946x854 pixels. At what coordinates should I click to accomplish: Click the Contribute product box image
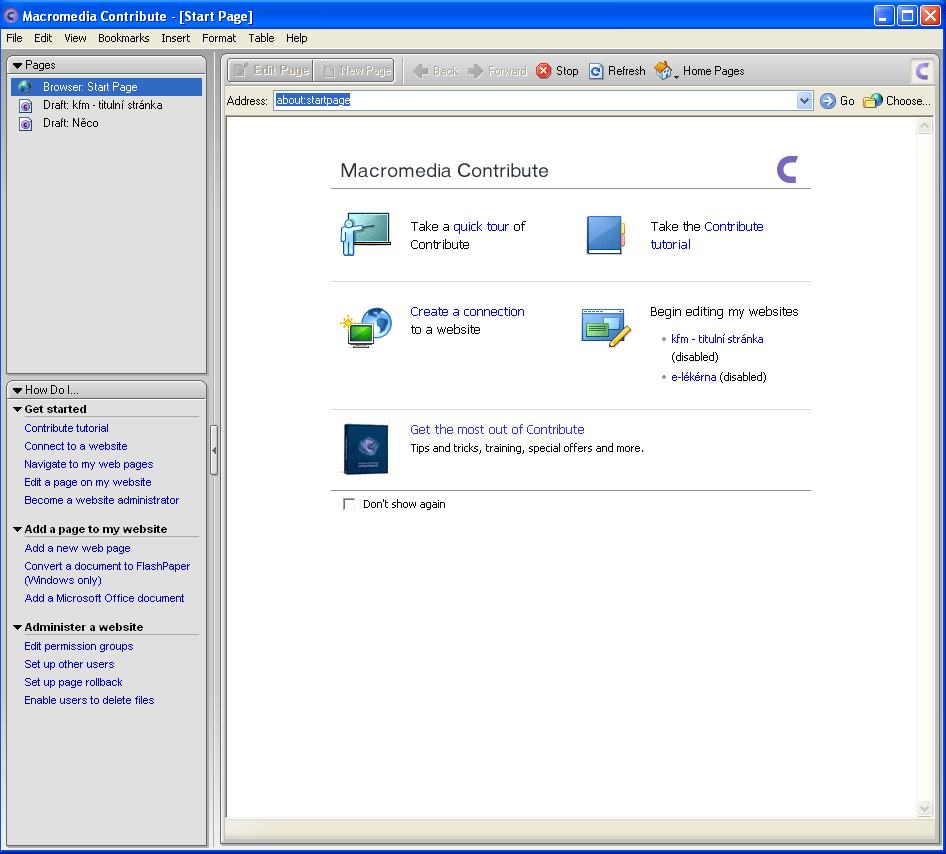[366, 449]
